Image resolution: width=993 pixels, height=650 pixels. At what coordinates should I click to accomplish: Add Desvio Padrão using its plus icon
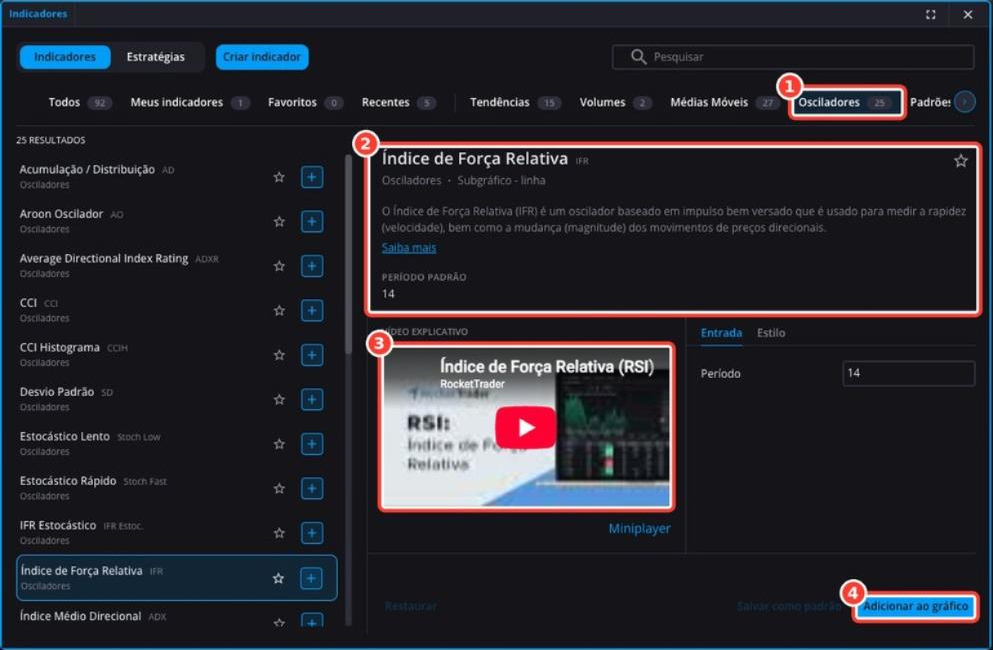pos(312,399)
